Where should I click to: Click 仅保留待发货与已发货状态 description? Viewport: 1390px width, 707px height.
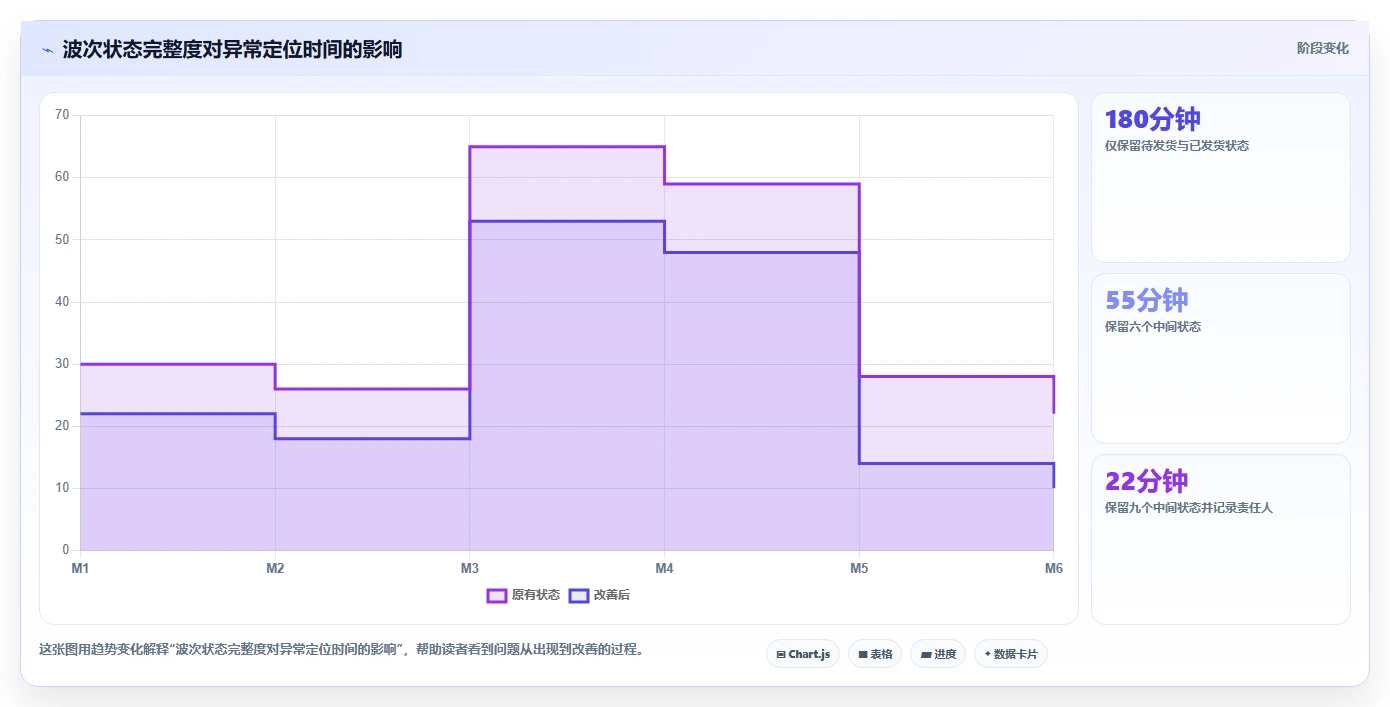pyautogui.click(x=1177, y=145)
